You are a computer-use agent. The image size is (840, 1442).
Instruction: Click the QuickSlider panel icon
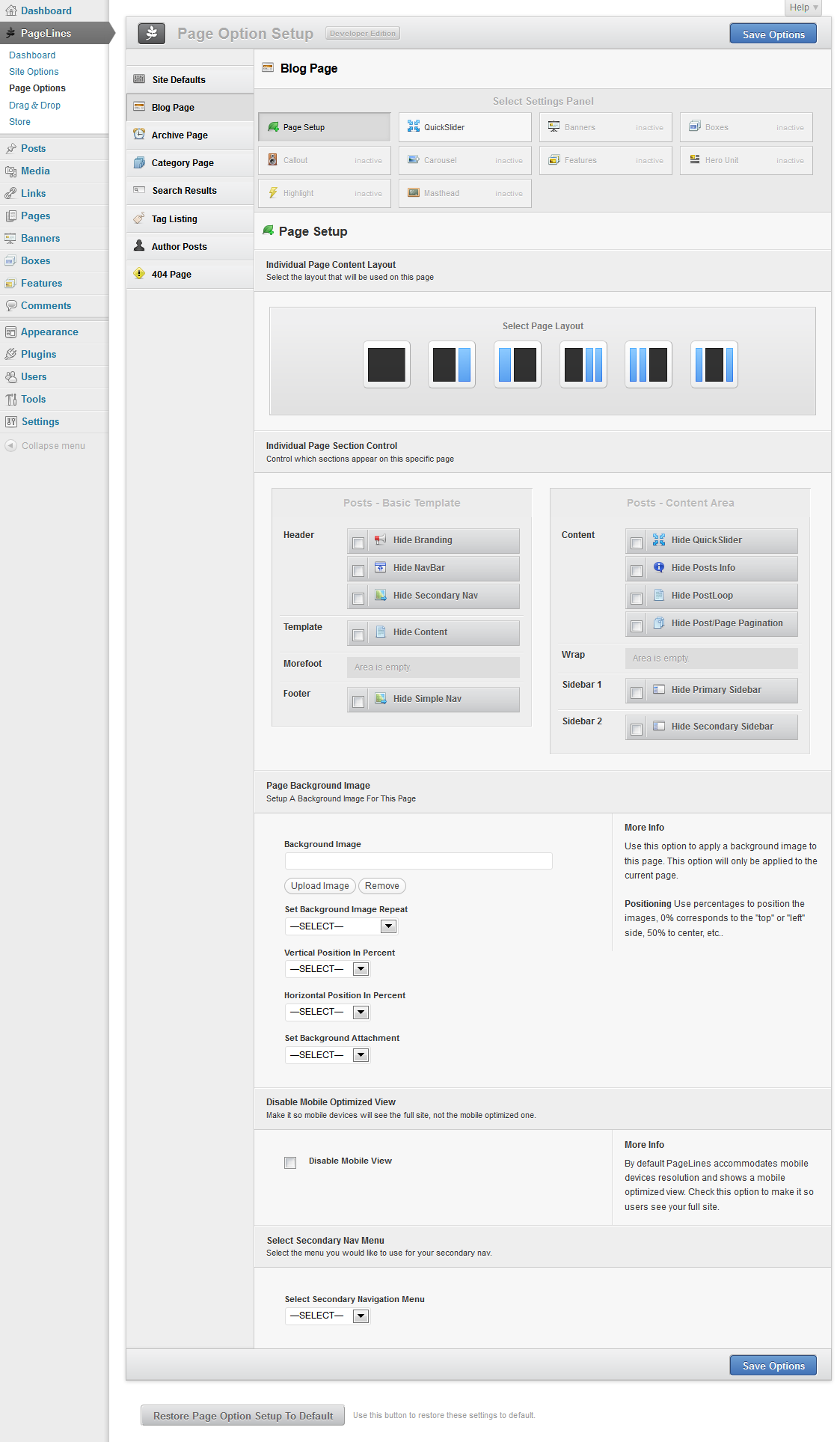click(414, 126)
